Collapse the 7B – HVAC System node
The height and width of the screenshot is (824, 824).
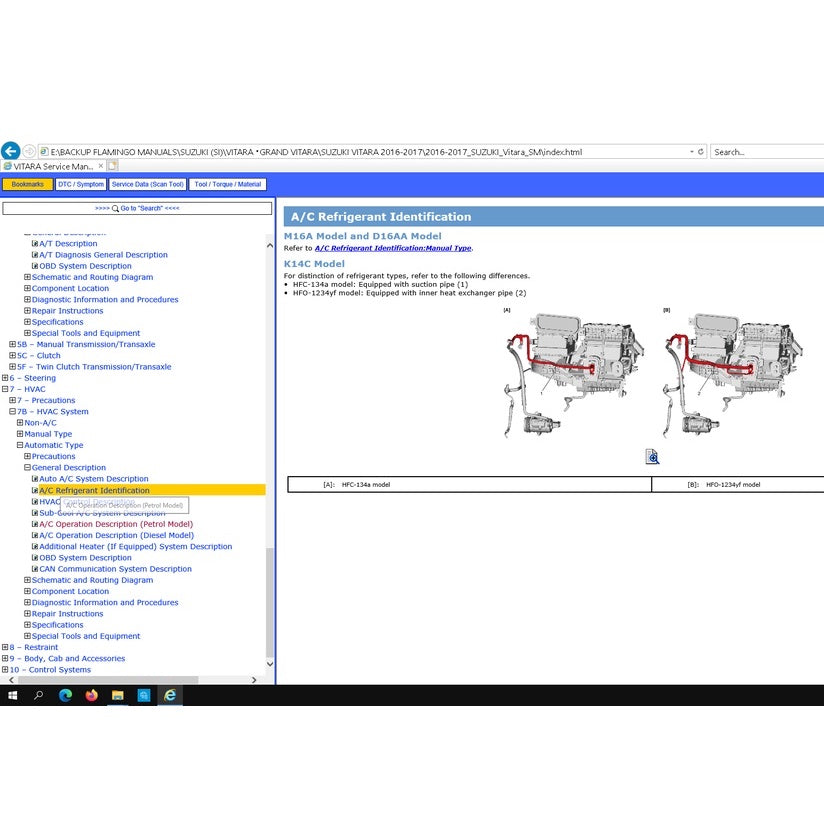pos(12,412)
